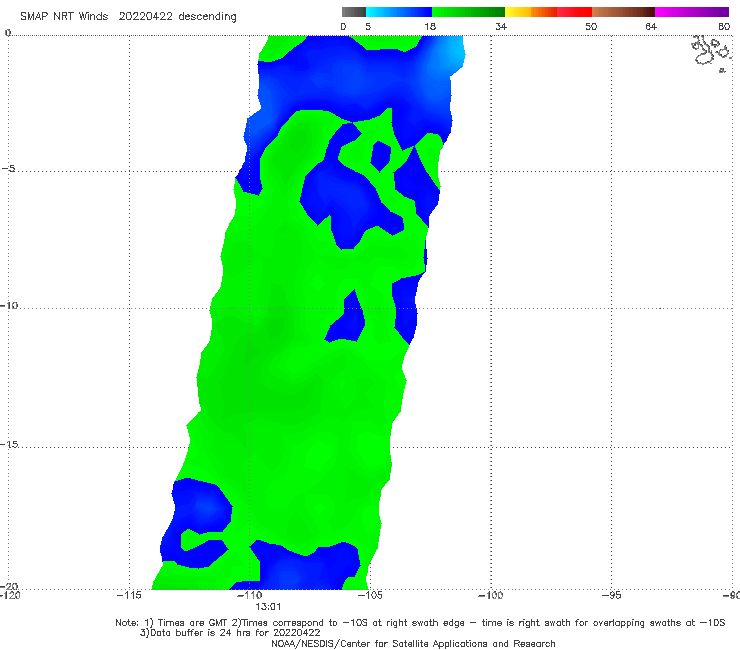This screenshot has width=740, height=650.
Task: Click the Galapagos islands outline
Action: click(712, 53)
